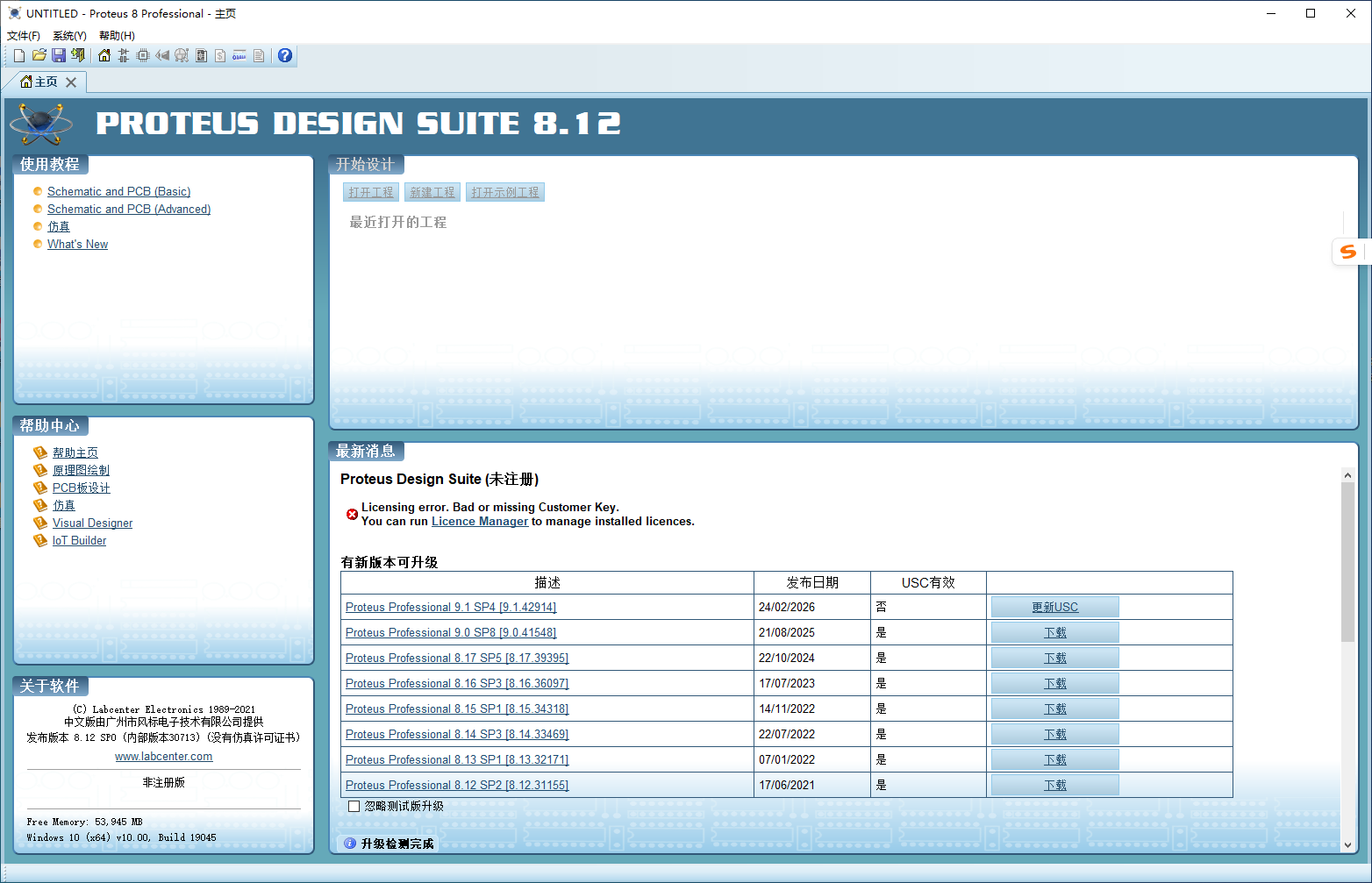The image size is (1372, 883).
Task: Open Proteus Professional 9.0 SP8 link
Action: coord(451,632)
